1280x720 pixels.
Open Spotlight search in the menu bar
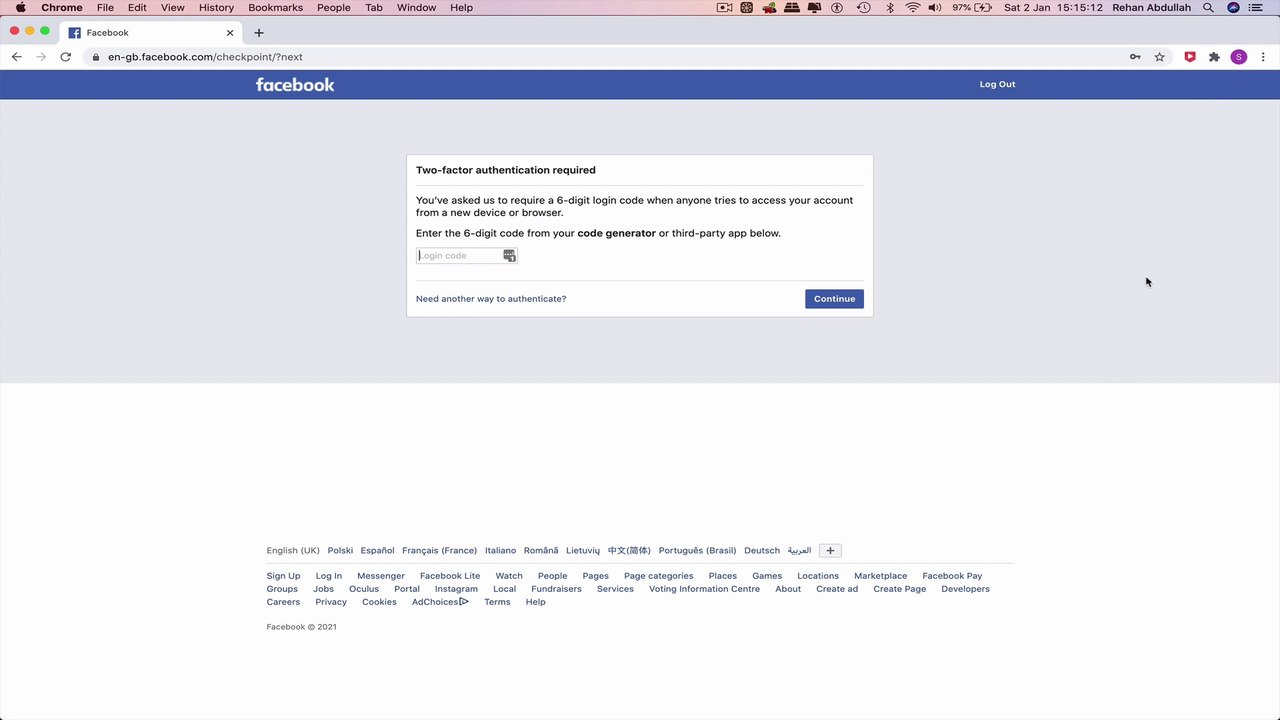click(x=1208, y=7)
